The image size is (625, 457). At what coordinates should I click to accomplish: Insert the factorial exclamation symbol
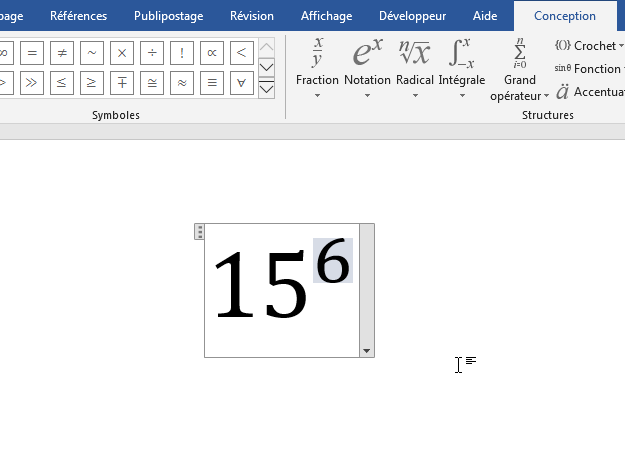(181, 53)
